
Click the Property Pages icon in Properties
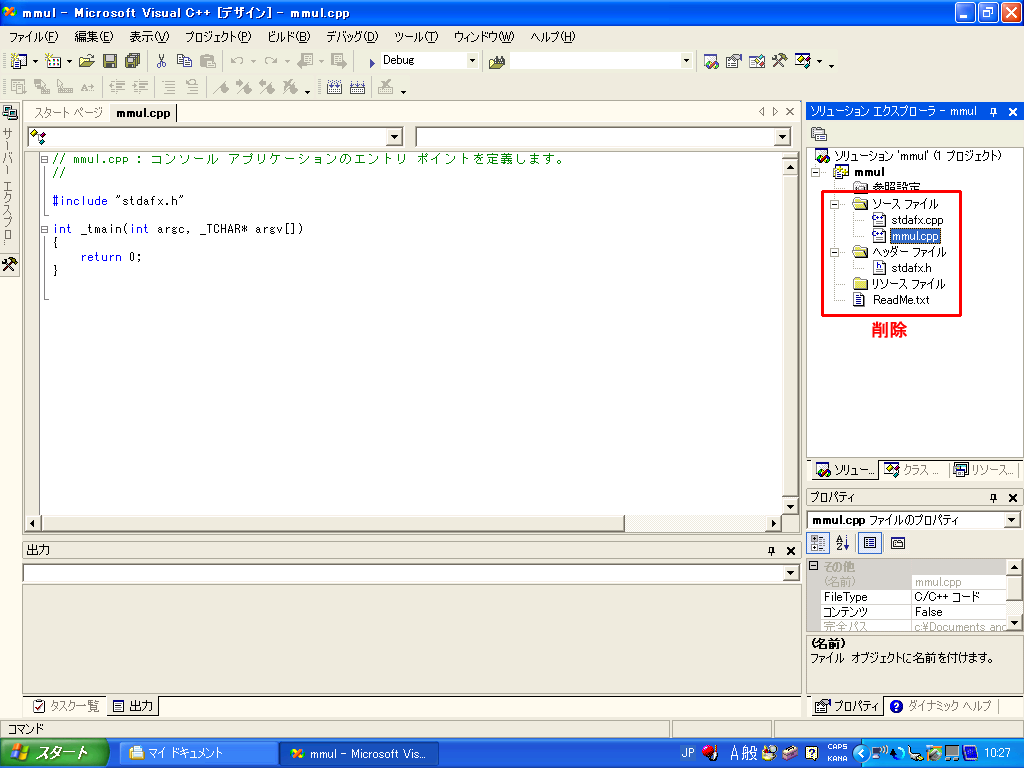pos(898,543)
